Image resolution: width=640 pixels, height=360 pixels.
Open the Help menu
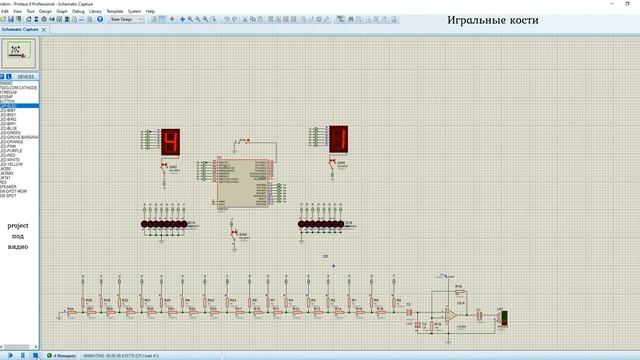(150, 11)
